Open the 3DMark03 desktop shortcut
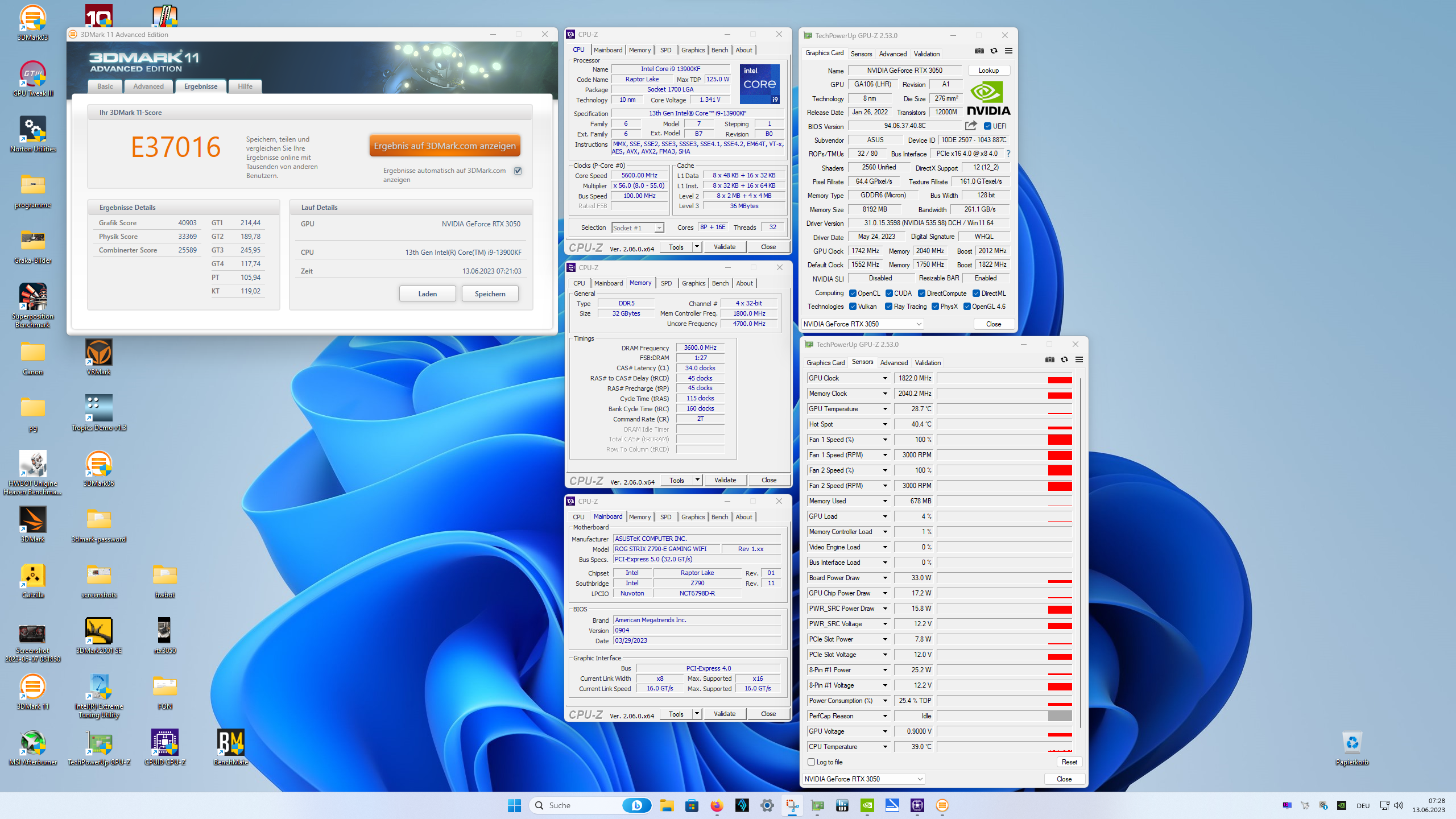 [32, 23]
